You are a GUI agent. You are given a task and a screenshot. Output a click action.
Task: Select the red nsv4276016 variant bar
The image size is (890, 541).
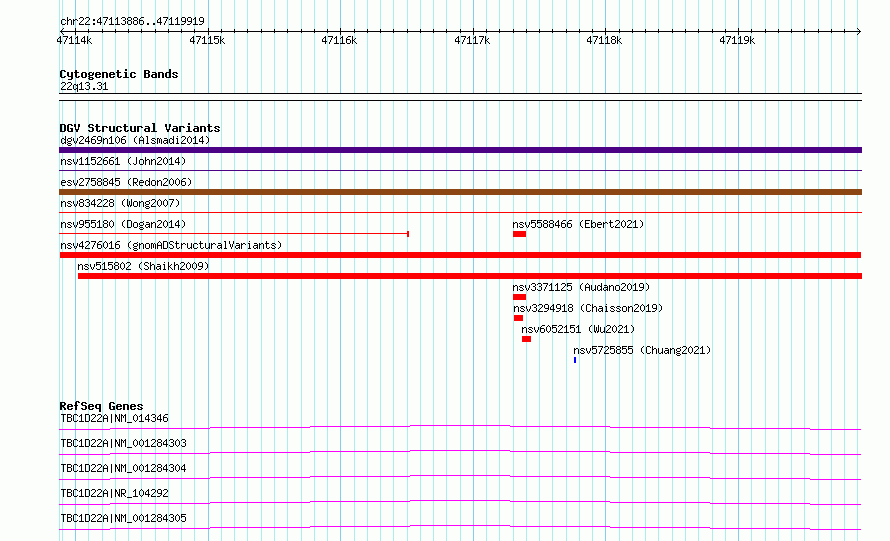(x=460, y=255)
